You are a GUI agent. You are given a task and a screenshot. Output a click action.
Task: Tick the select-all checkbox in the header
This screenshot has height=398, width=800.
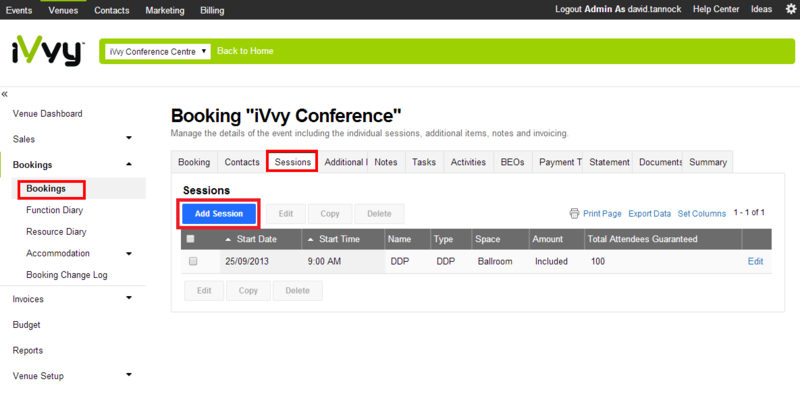[190, 239]
